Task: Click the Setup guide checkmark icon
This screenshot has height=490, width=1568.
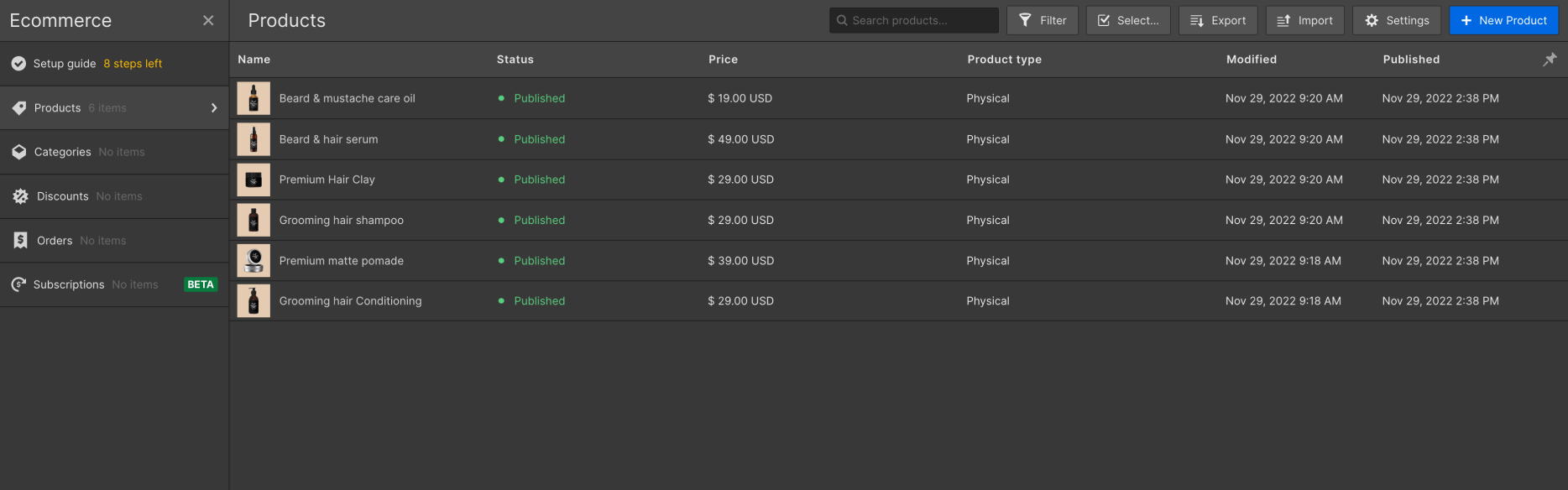Action: point(18,64)
